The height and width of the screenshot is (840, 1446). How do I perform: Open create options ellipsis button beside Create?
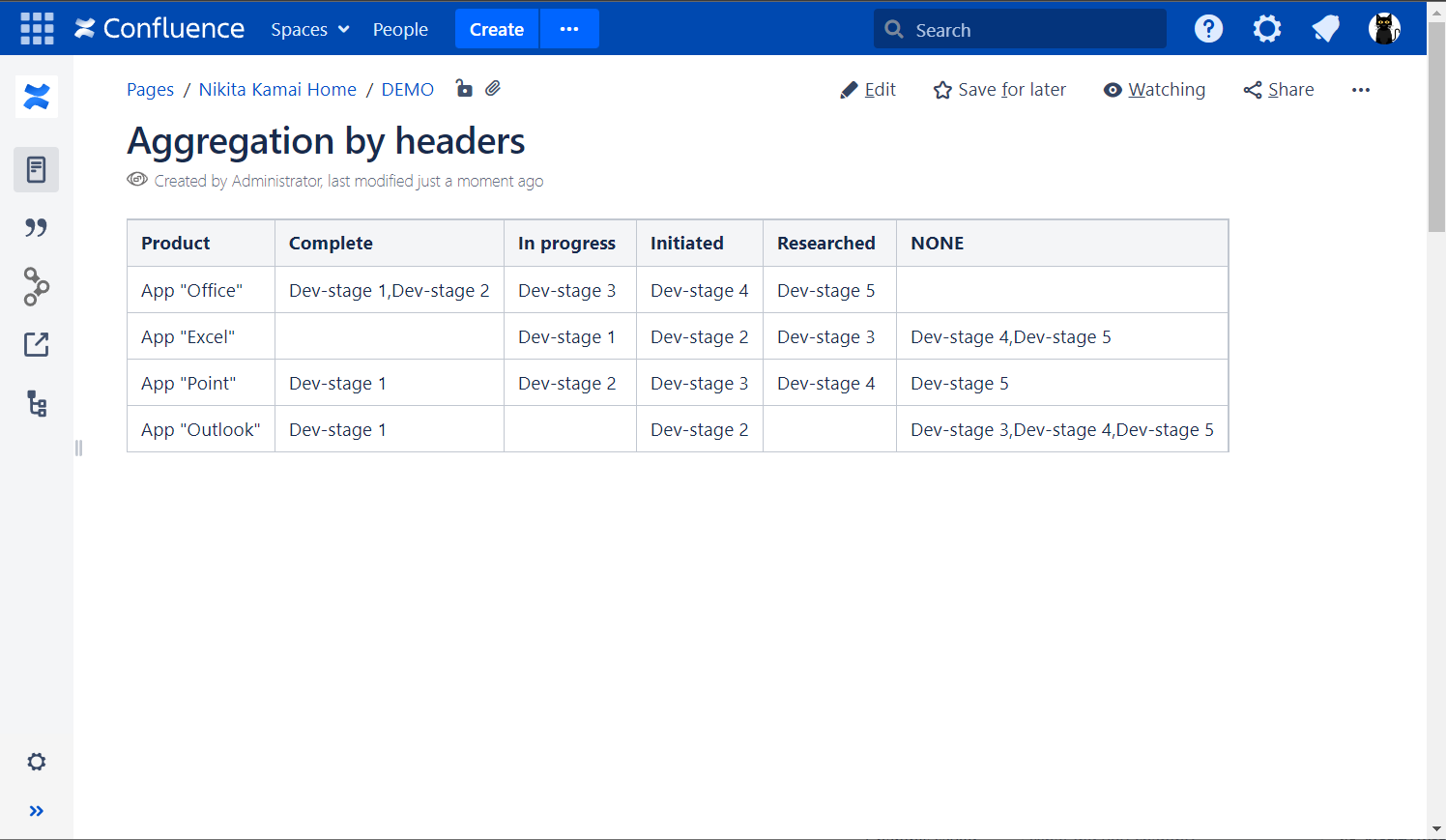569,29
